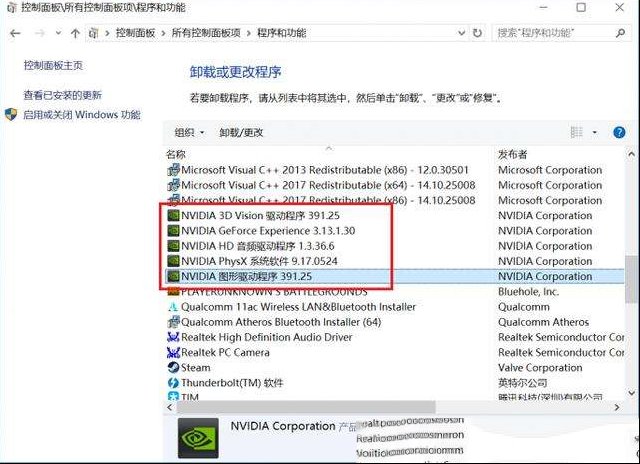Change view layout icon
This screenshot has width=640, height=464.
[x=576, y=132]
